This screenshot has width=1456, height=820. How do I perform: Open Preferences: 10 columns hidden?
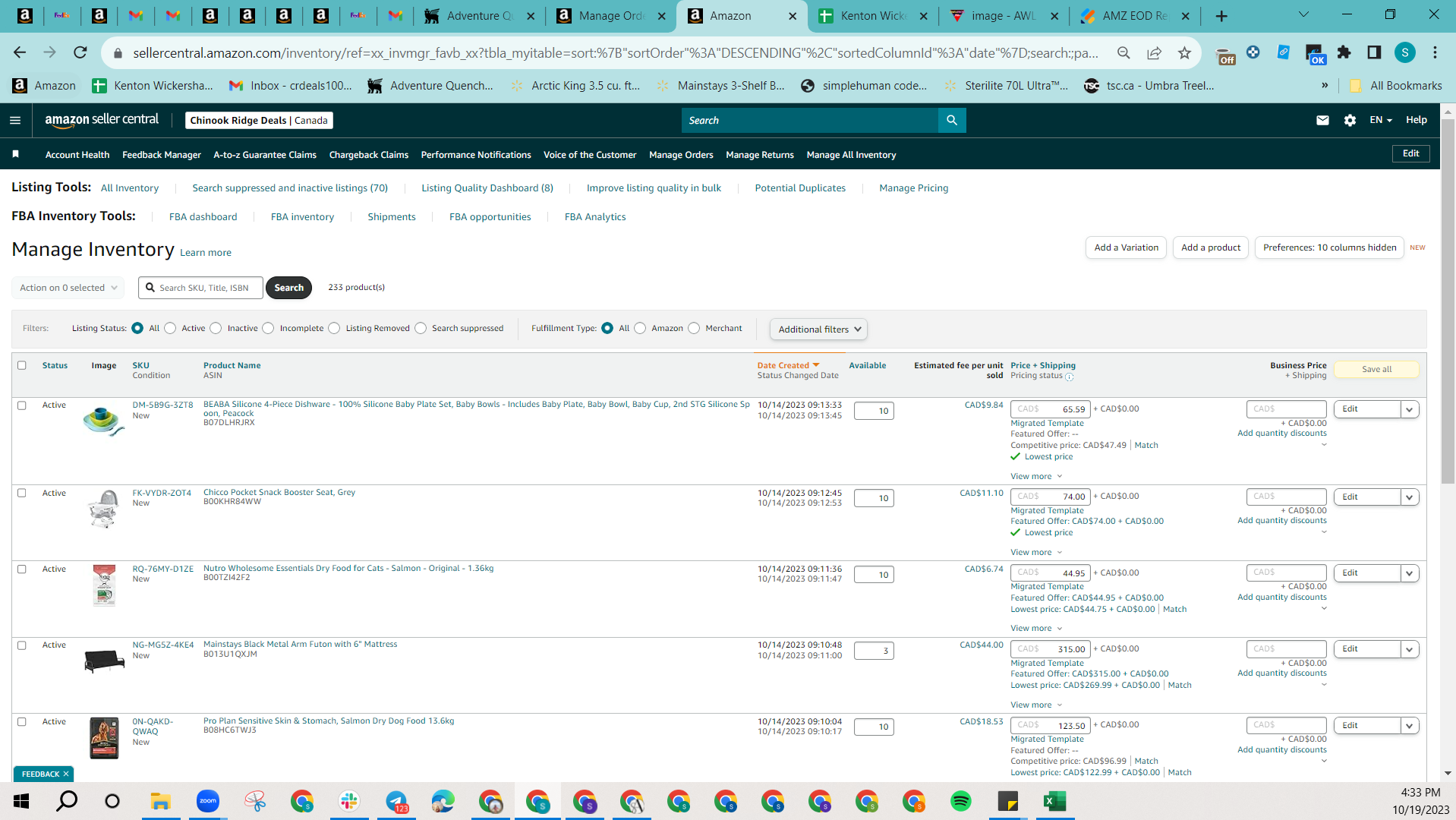point(1330,248)
